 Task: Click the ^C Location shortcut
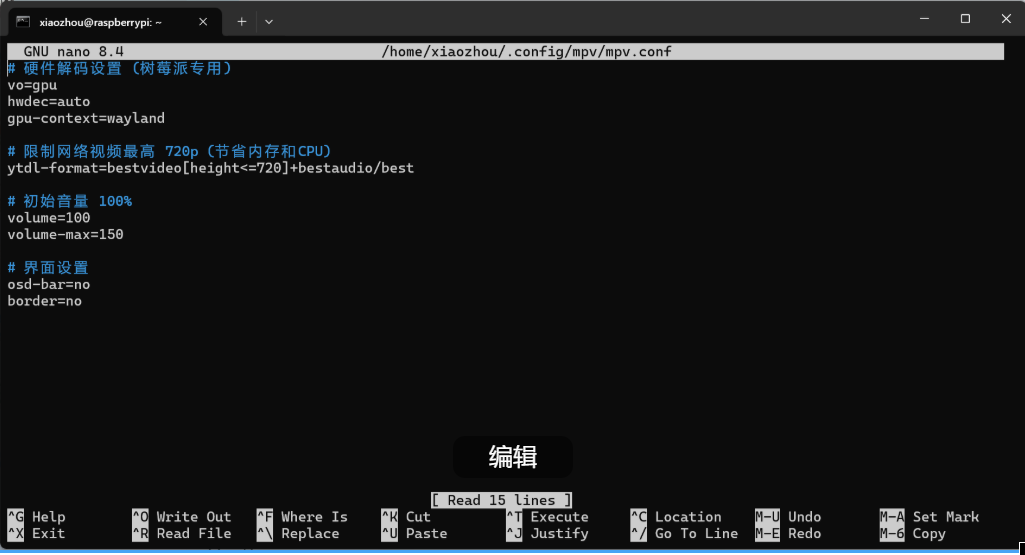pos(676,517)
